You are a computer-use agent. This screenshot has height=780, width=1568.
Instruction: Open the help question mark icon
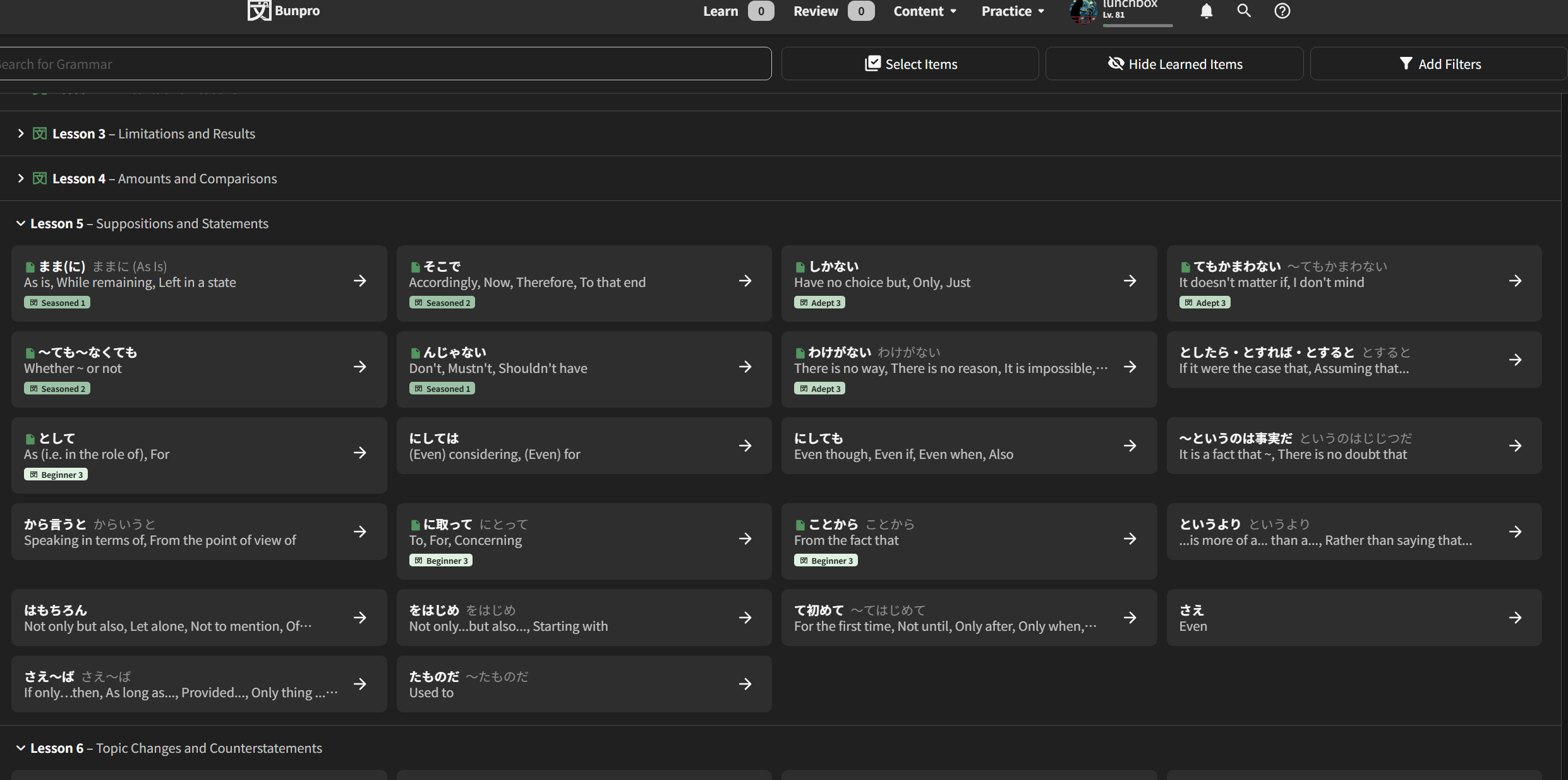tap(1282, 11)
